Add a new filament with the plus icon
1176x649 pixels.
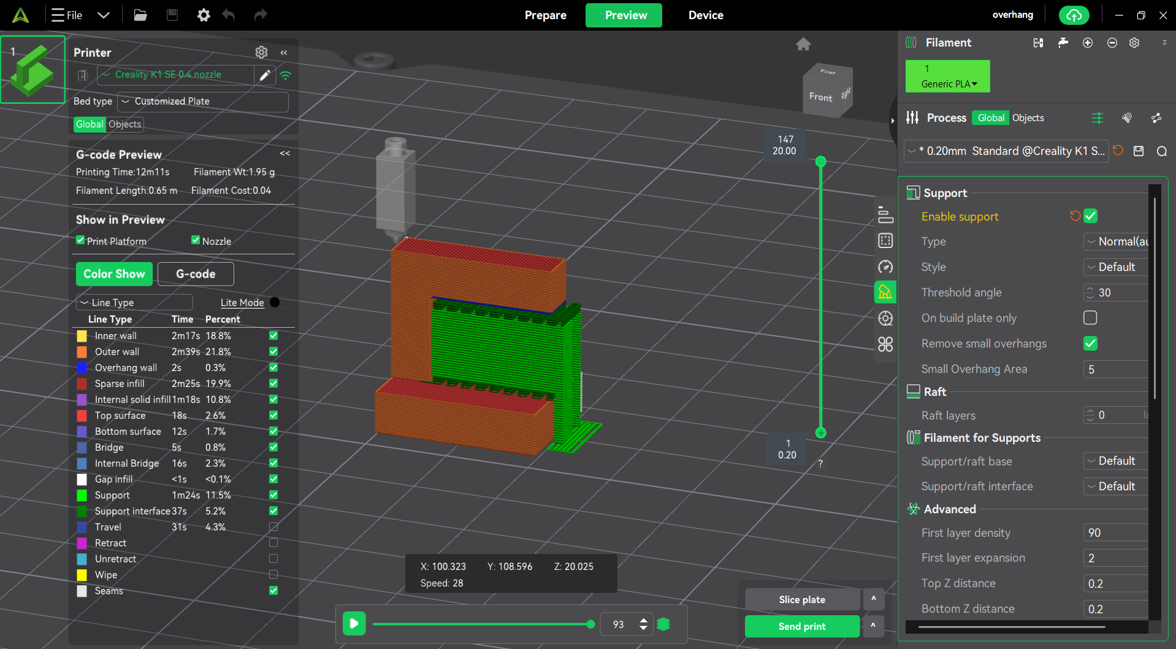pos(1088,42)
